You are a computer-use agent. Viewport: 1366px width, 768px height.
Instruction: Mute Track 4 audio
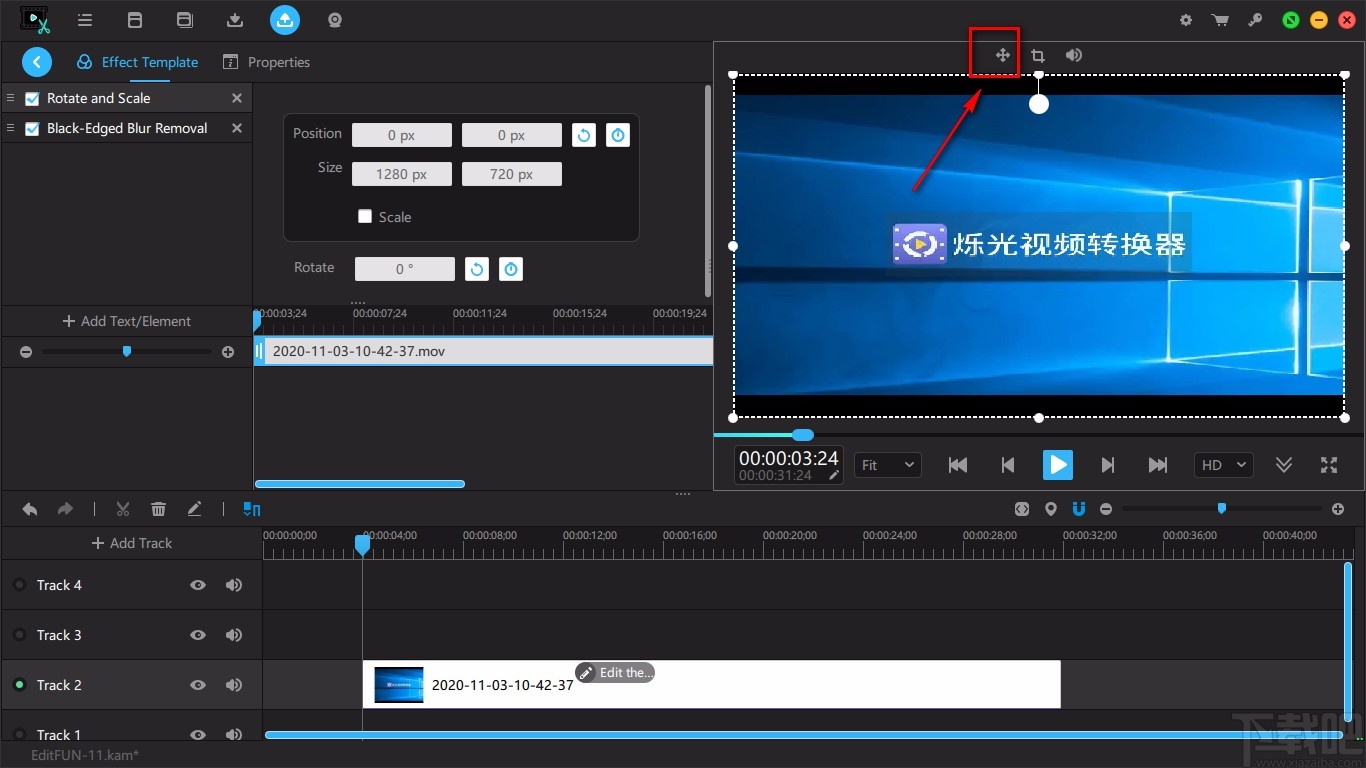(234, 585)
